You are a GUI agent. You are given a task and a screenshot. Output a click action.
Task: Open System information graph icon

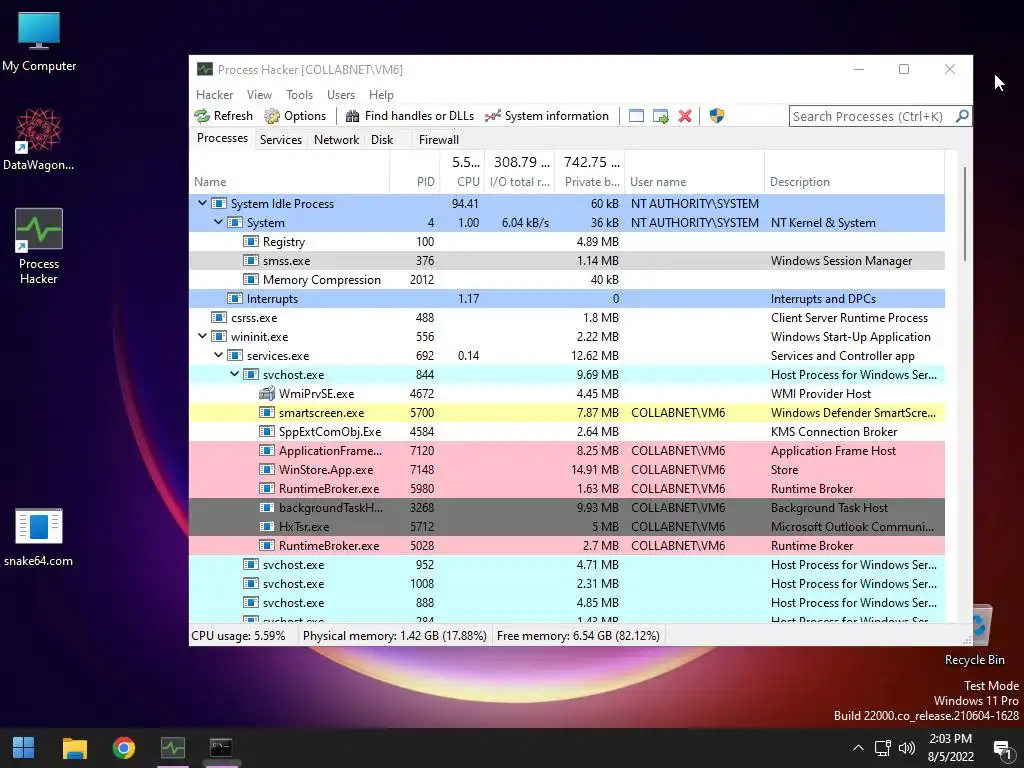[492, 116]
